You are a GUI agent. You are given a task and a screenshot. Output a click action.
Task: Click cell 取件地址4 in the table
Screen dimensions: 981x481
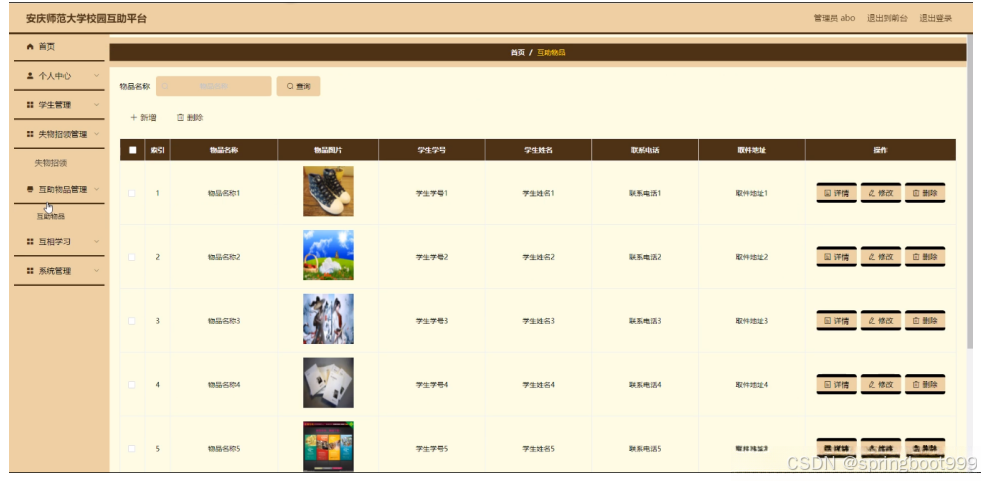click(751, 385)
